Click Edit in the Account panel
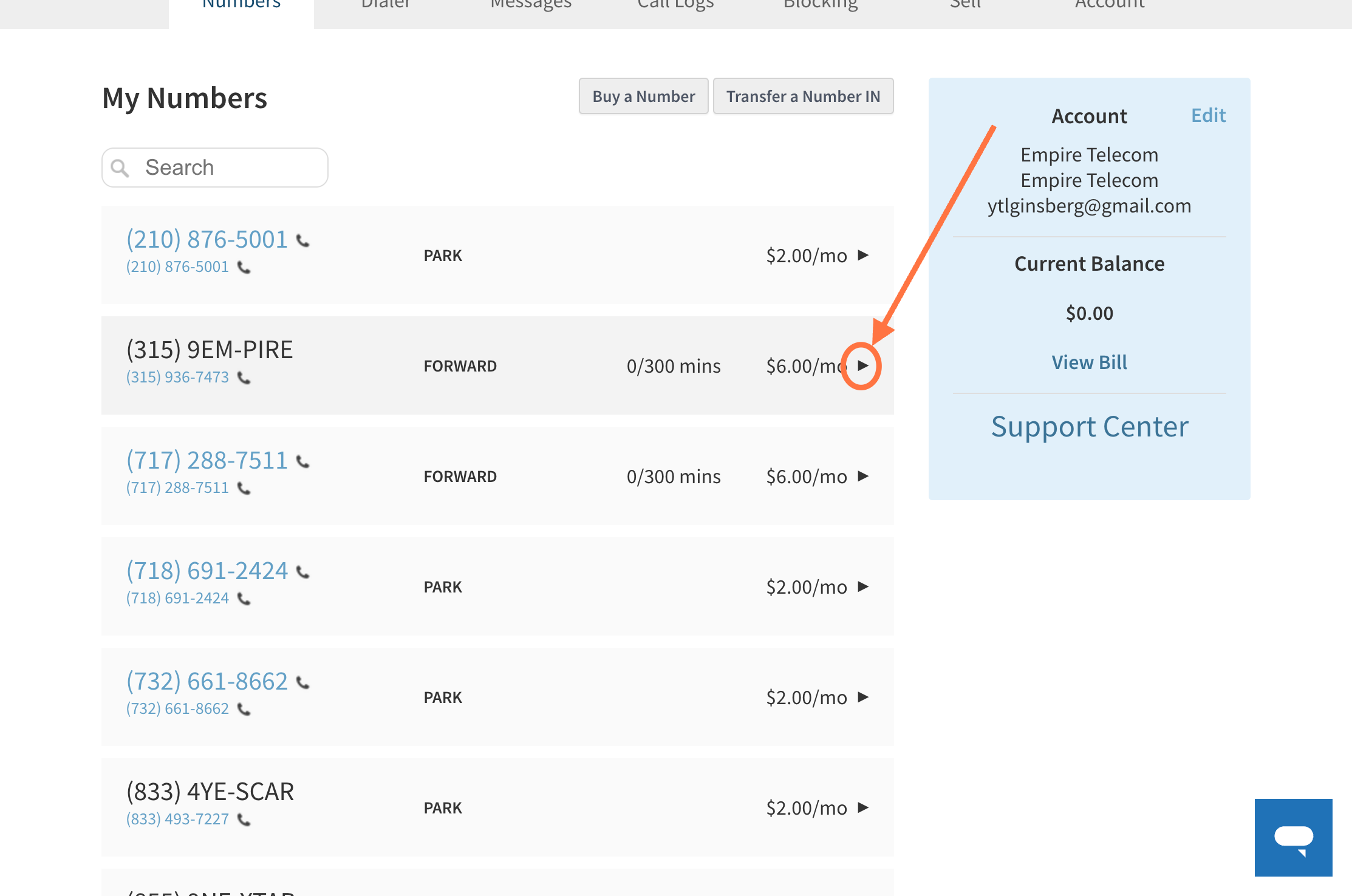Viewport: 1352px width, 896px height. click(1208, 115)
